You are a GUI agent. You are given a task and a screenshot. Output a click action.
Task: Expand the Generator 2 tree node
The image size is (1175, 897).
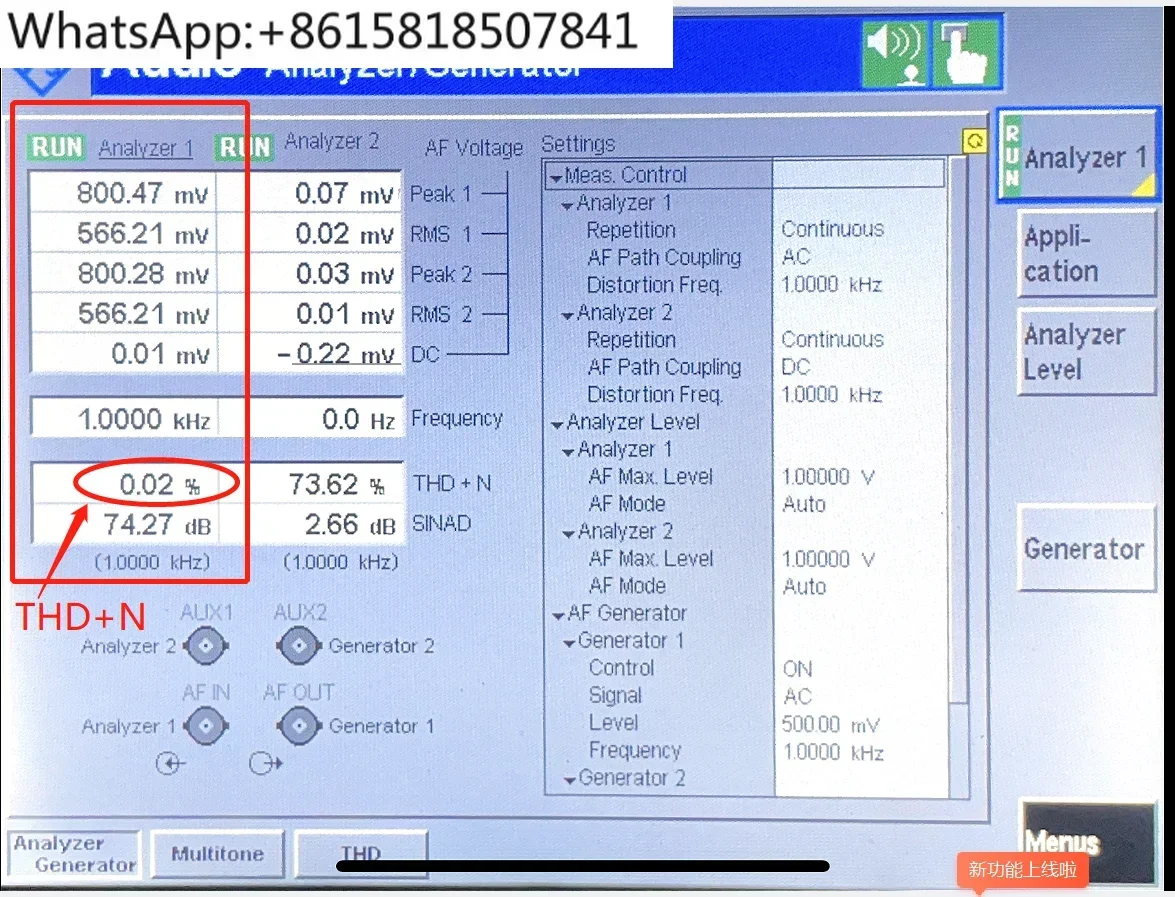pyautogui.click(x=570, y=780)
